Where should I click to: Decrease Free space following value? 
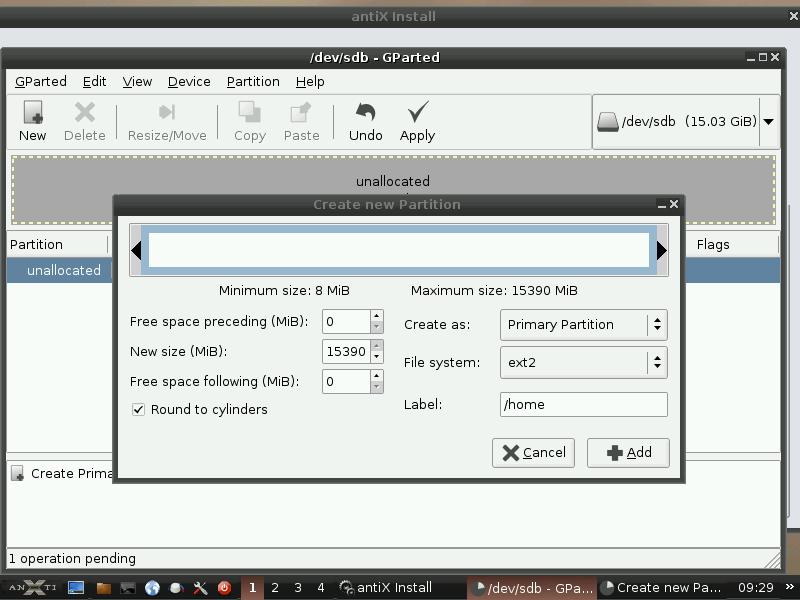(x=377, y=387)
